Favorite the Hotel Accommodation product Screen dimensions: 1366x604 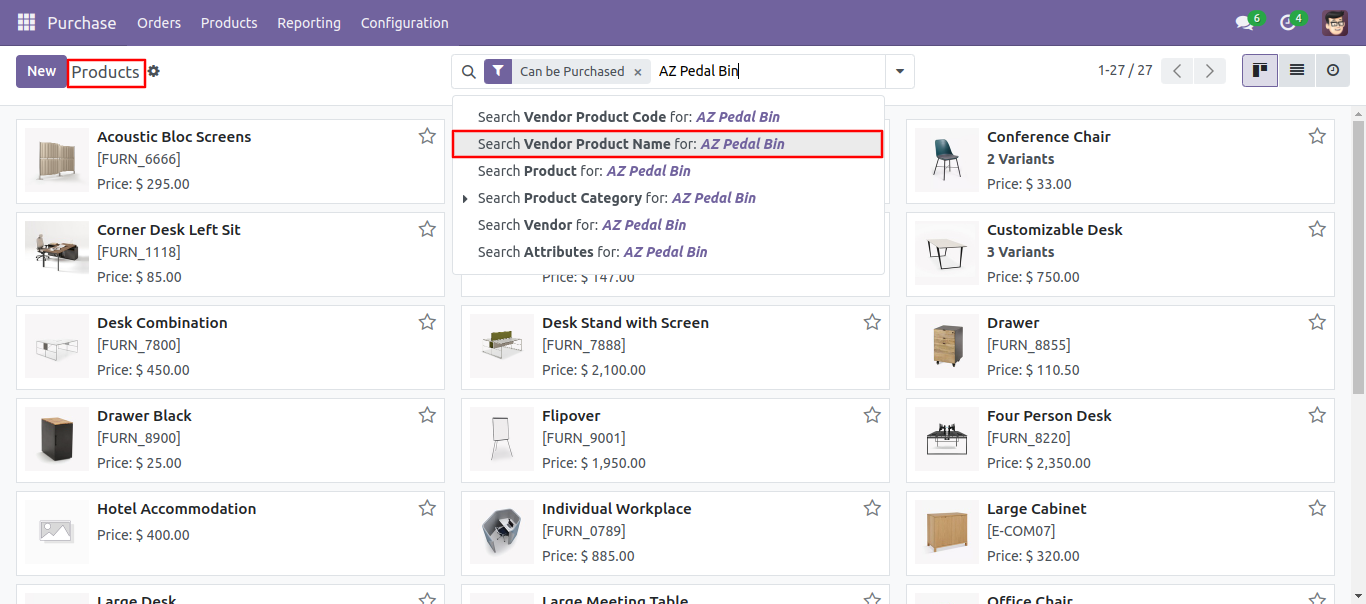tap(427, 508)
